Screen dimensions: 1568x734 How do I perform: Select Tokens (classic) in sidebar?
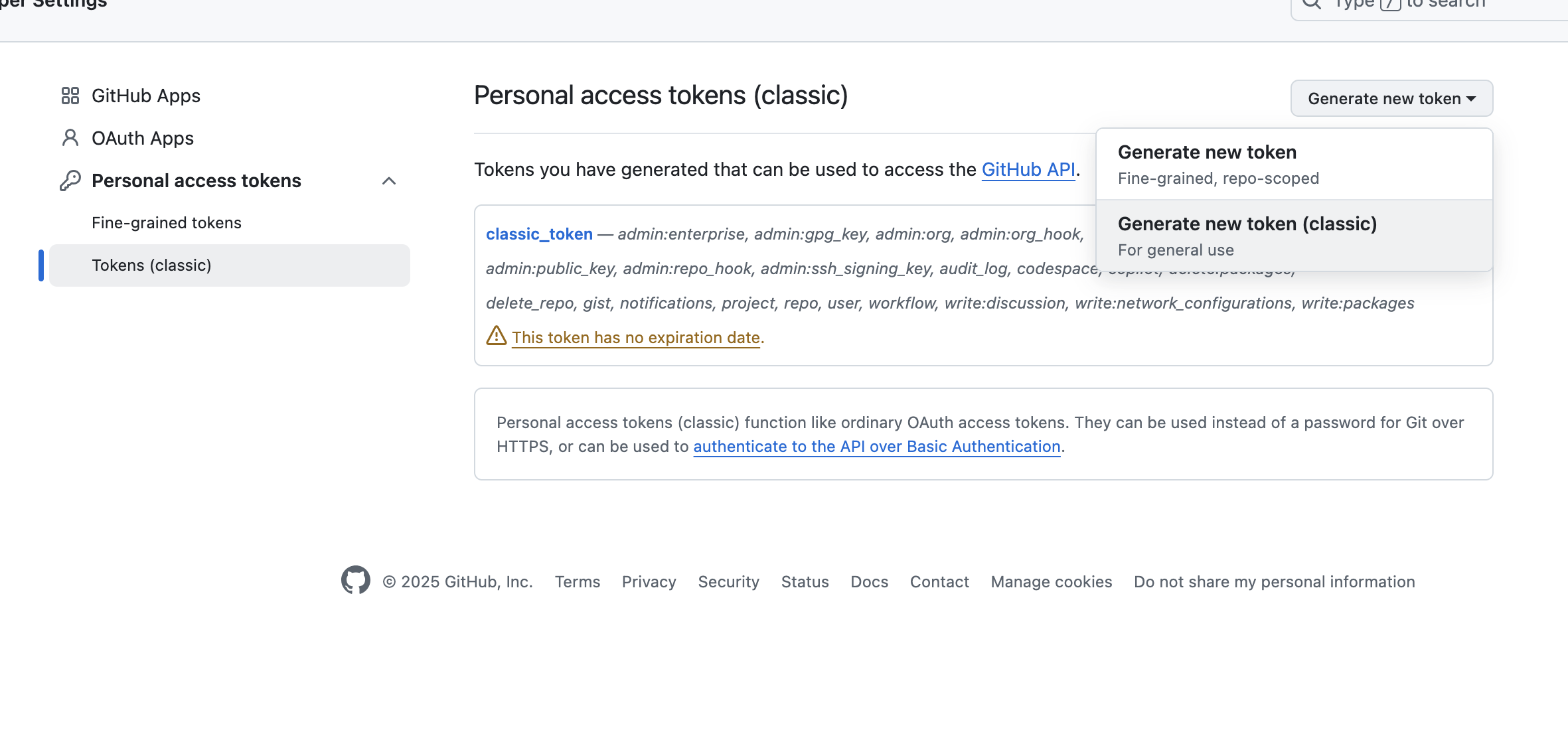[151, 265]
